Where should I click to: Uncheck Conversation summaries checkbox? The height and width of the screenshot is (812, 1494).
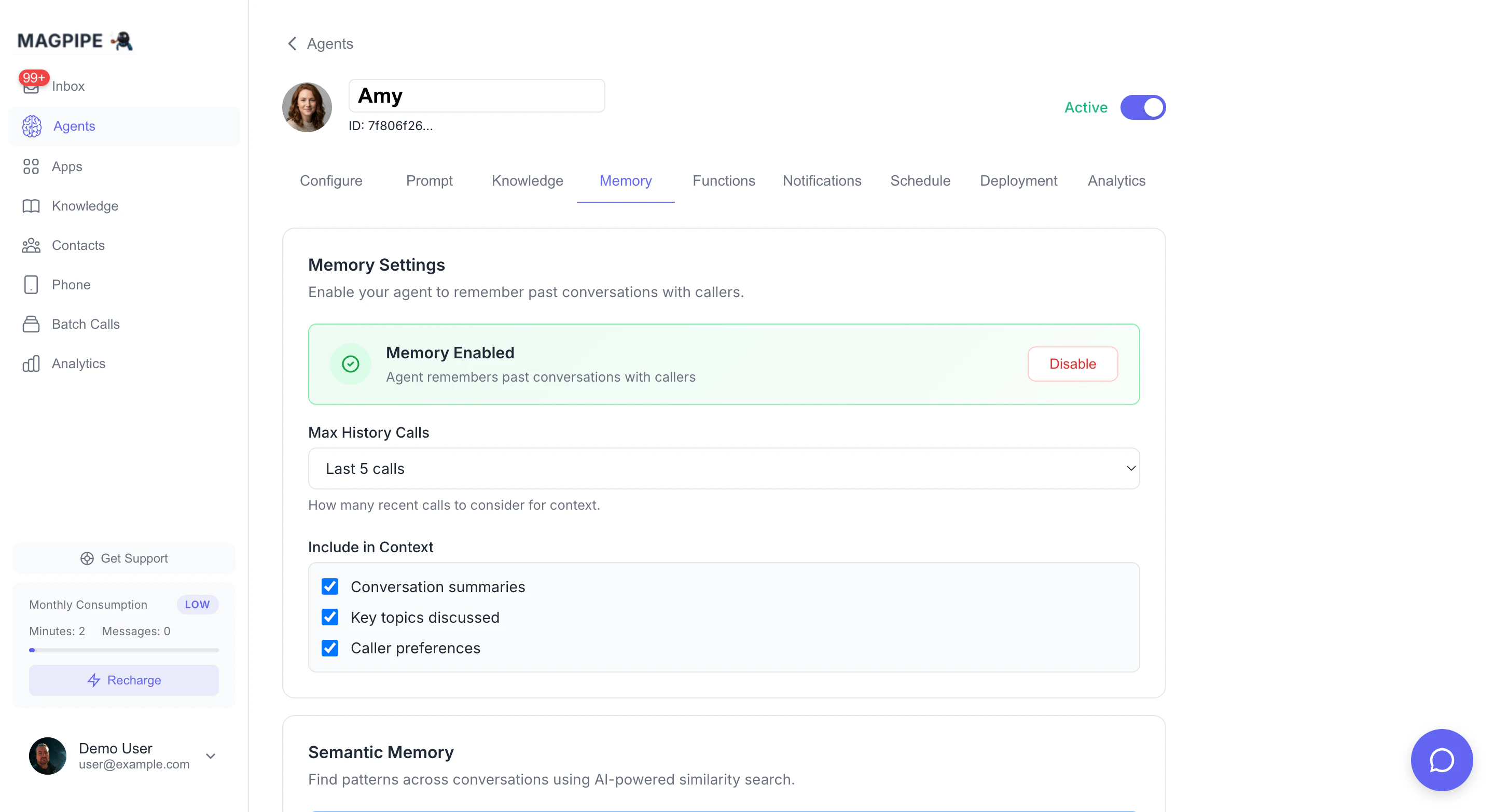pyautogui.click(x=330, y=586)
